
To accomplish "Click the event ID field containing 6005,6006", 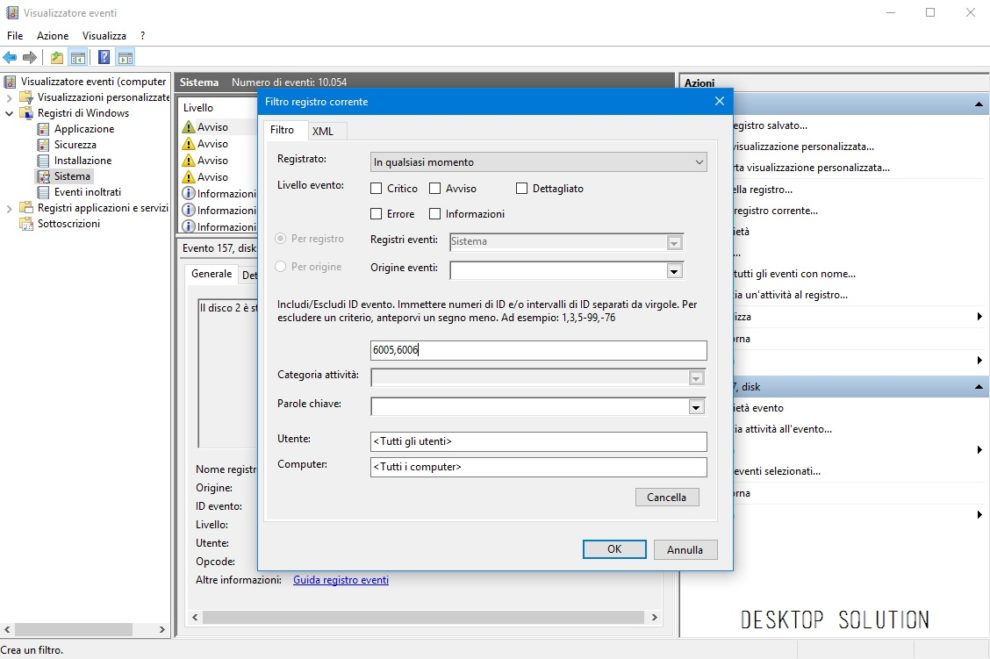I will point(538,350).
